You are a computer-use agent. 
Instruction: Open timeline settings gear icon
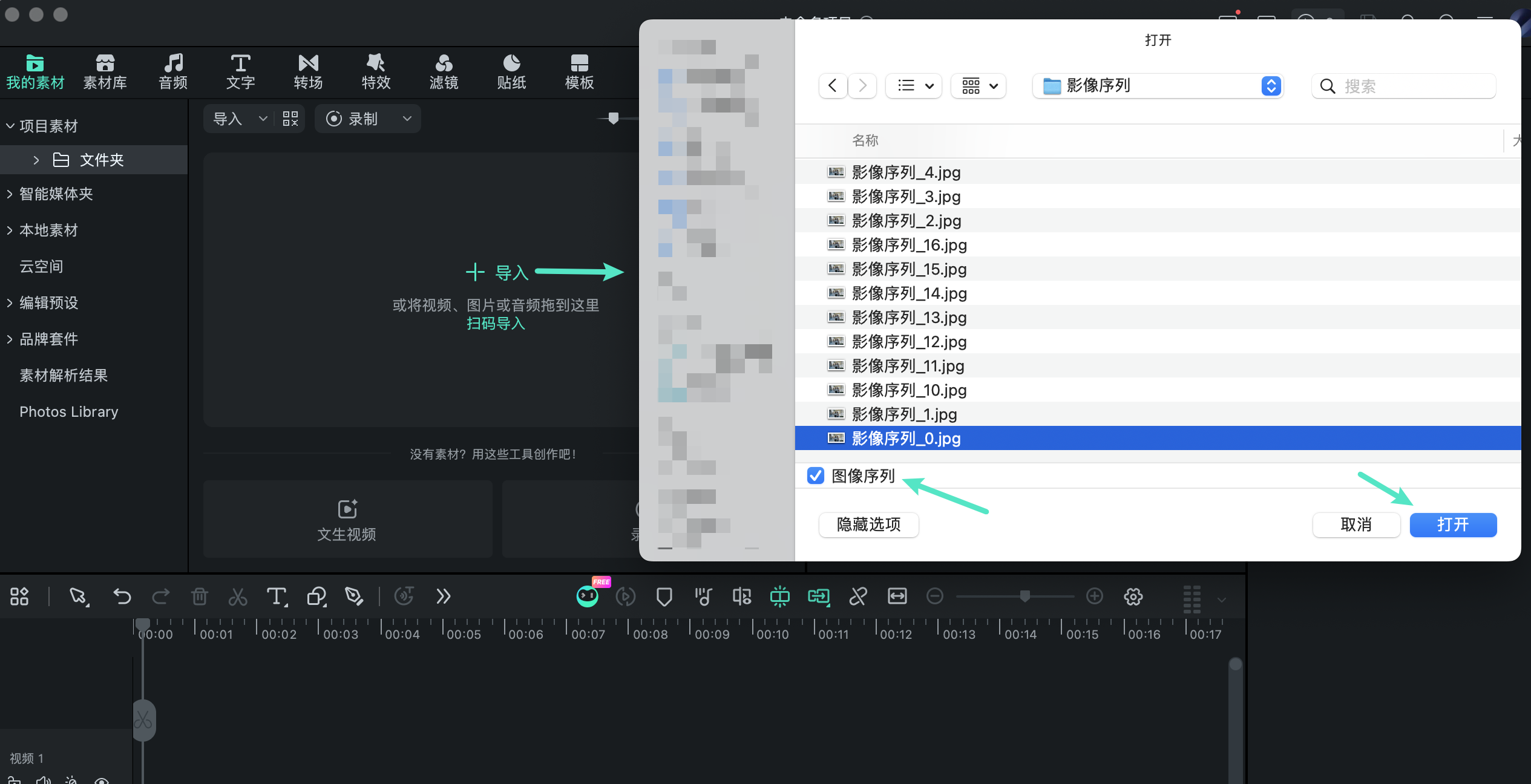click(1133, 597)
